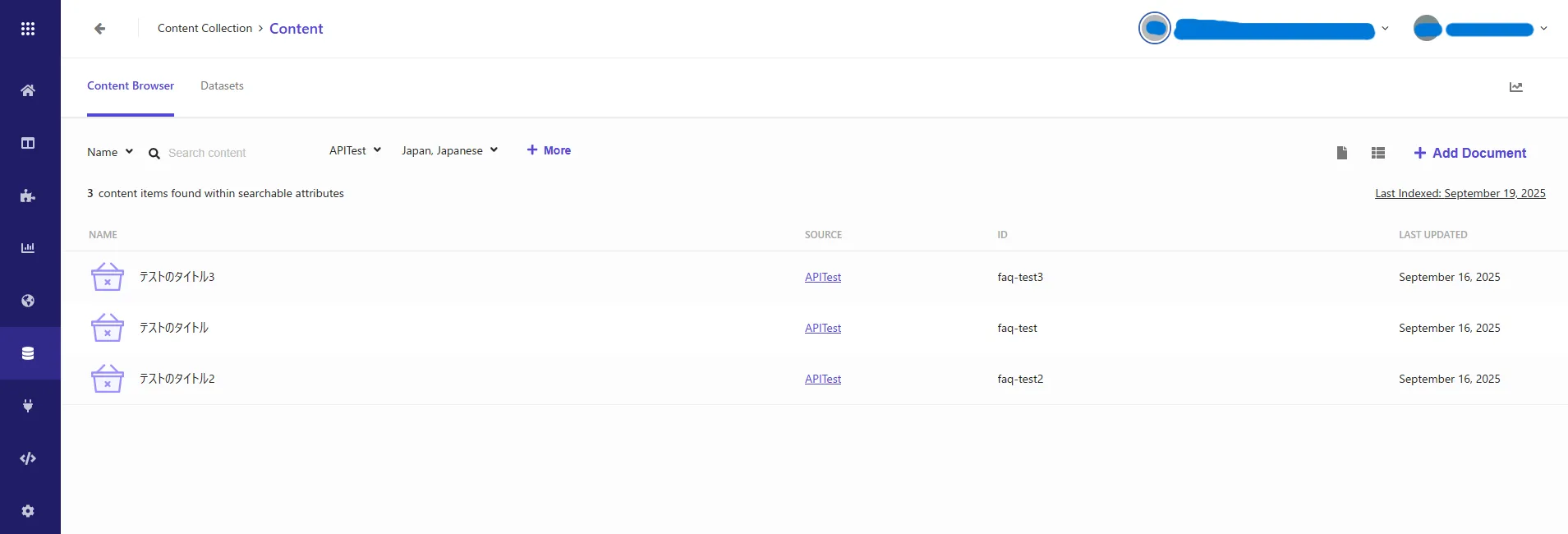
Task: Open the app launcher grid icon
Action: tap(28, 29)
